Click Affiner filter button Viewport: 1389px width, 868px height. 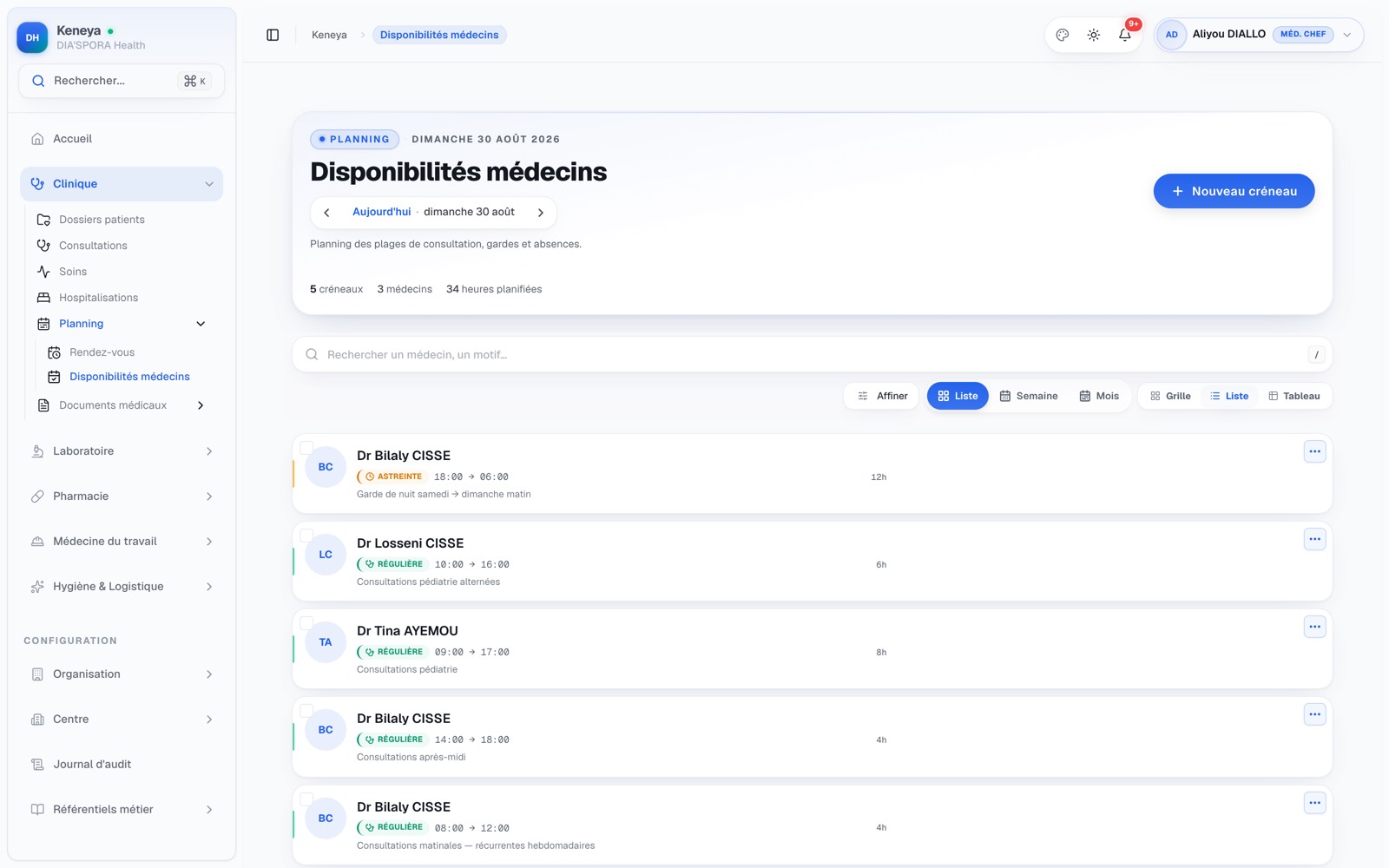(882, 396)
